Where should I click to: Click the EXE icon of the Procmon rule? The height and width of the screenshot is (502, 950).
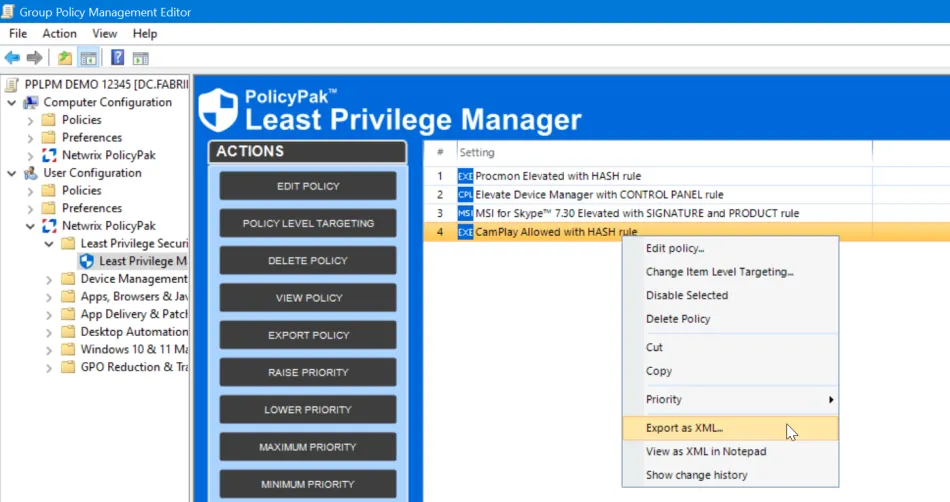(465, 176)
